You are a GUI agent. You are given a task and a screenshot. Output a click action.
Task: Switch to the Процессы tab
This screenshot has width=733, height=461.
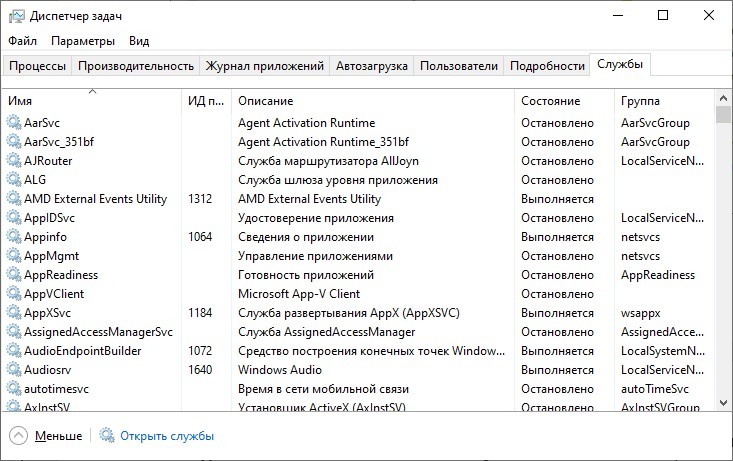(x=37, y=66)
